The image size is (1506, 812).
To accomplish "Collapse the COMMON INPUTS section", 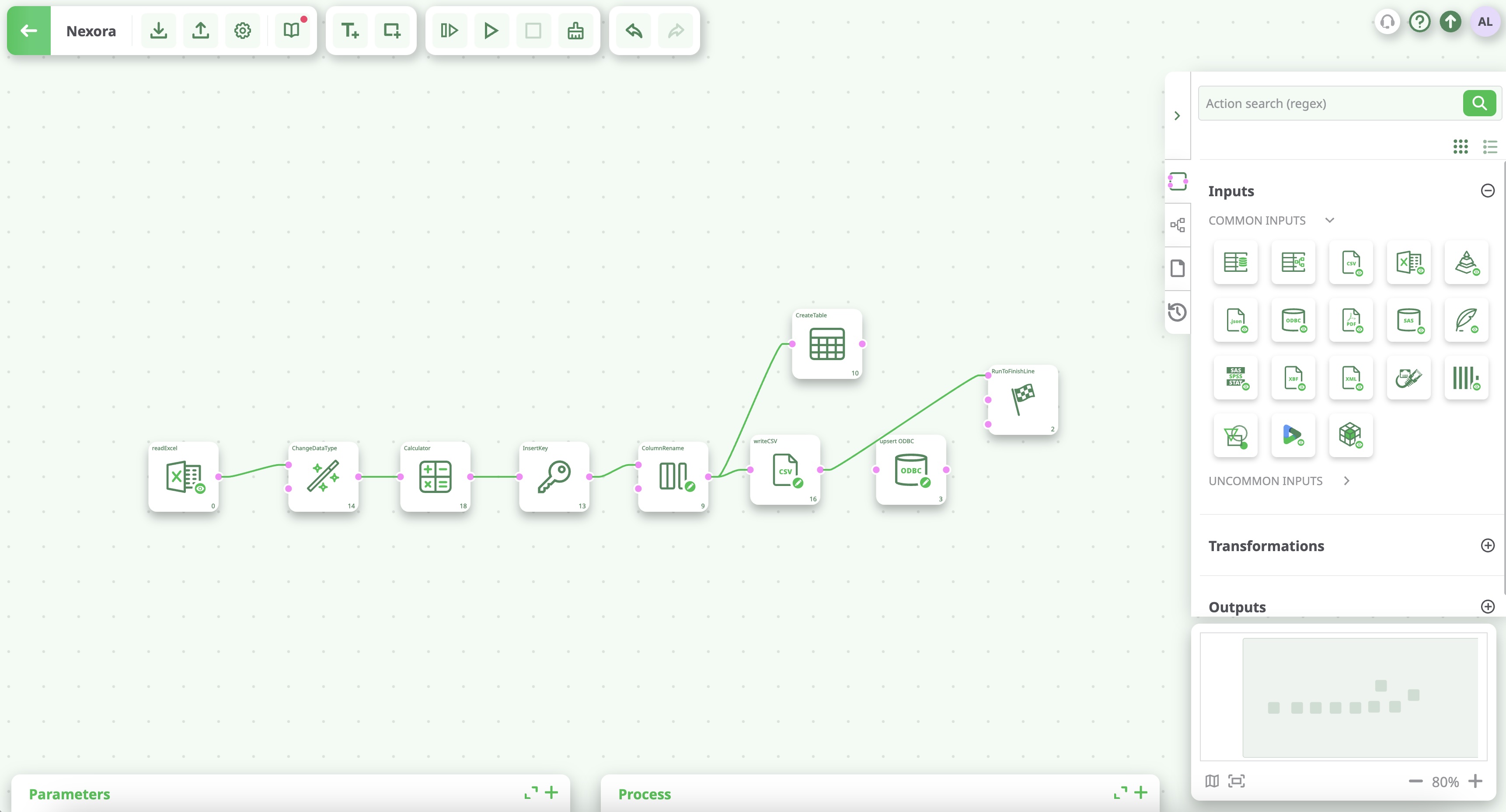I will 1330,220.
